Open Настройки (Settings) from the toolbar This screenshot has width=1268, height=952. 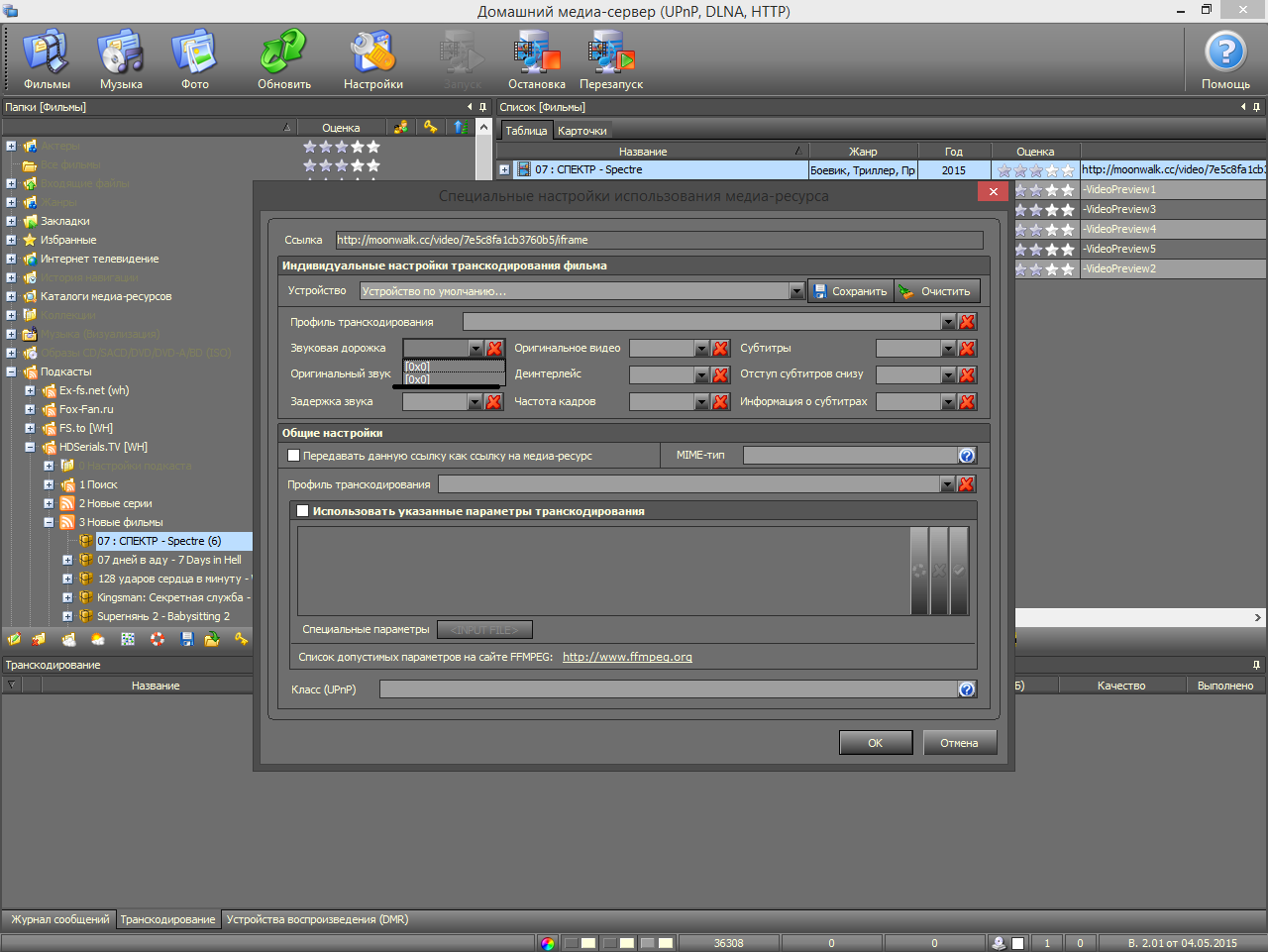373,57
